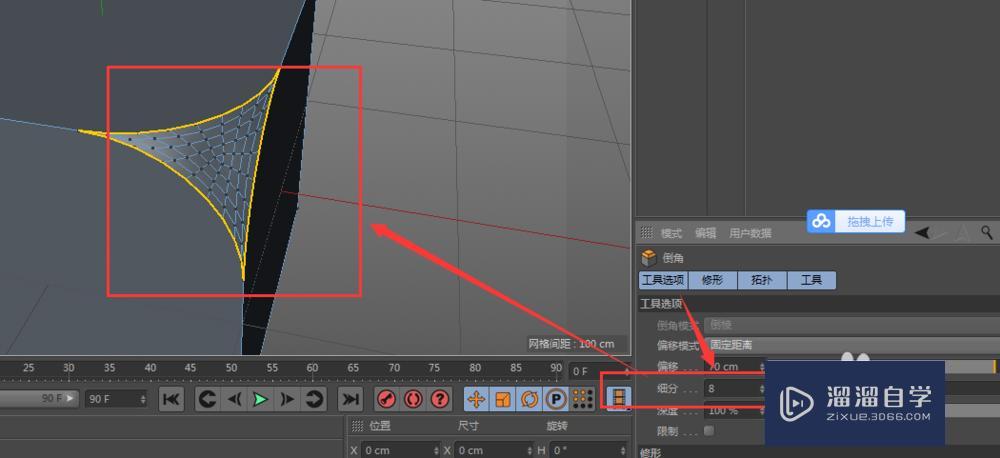1000x458 pixels.
Task: Open the 用户数据 menu
Action: pos(751,233)
